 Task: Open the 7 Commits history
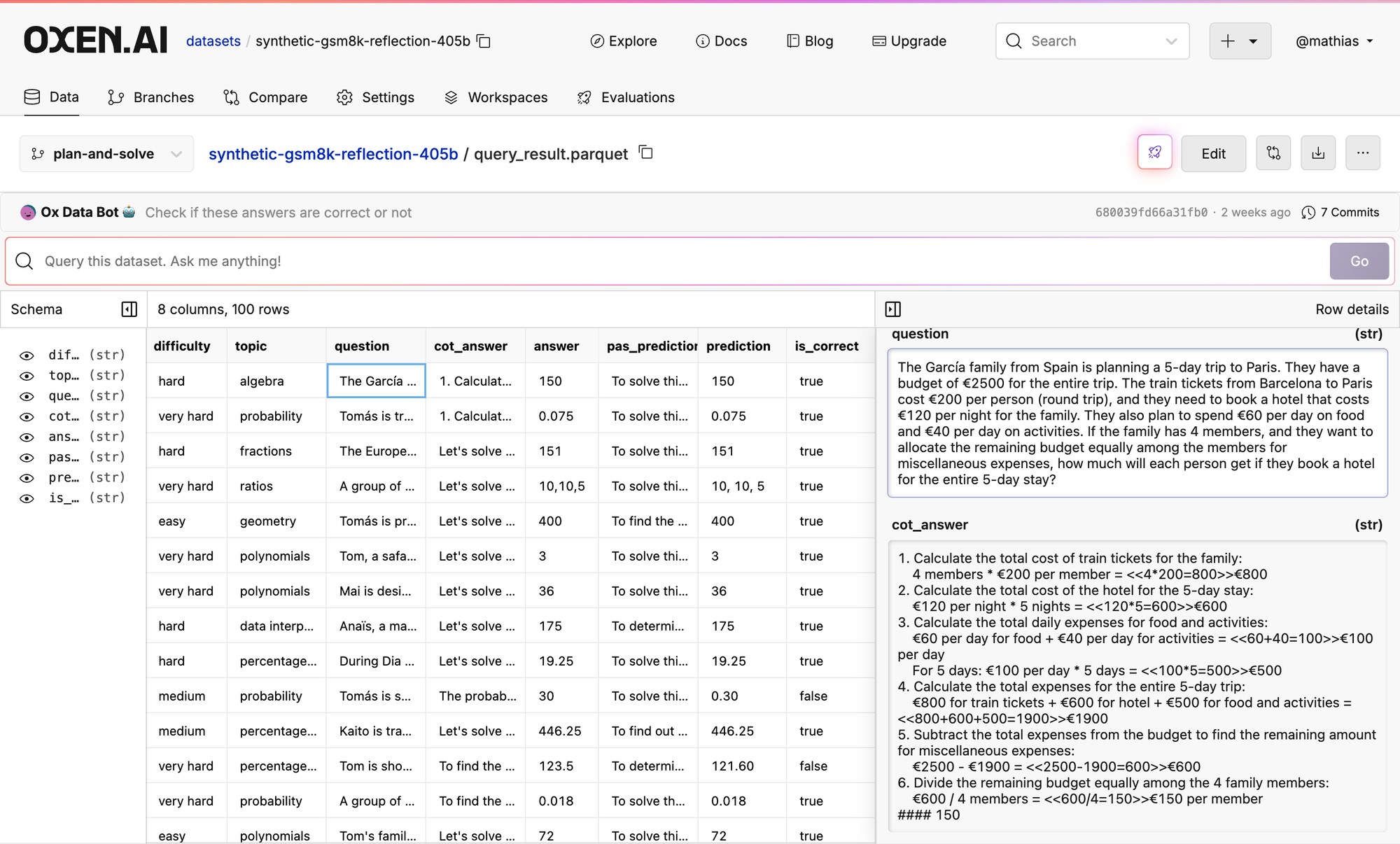point(1340,212)
